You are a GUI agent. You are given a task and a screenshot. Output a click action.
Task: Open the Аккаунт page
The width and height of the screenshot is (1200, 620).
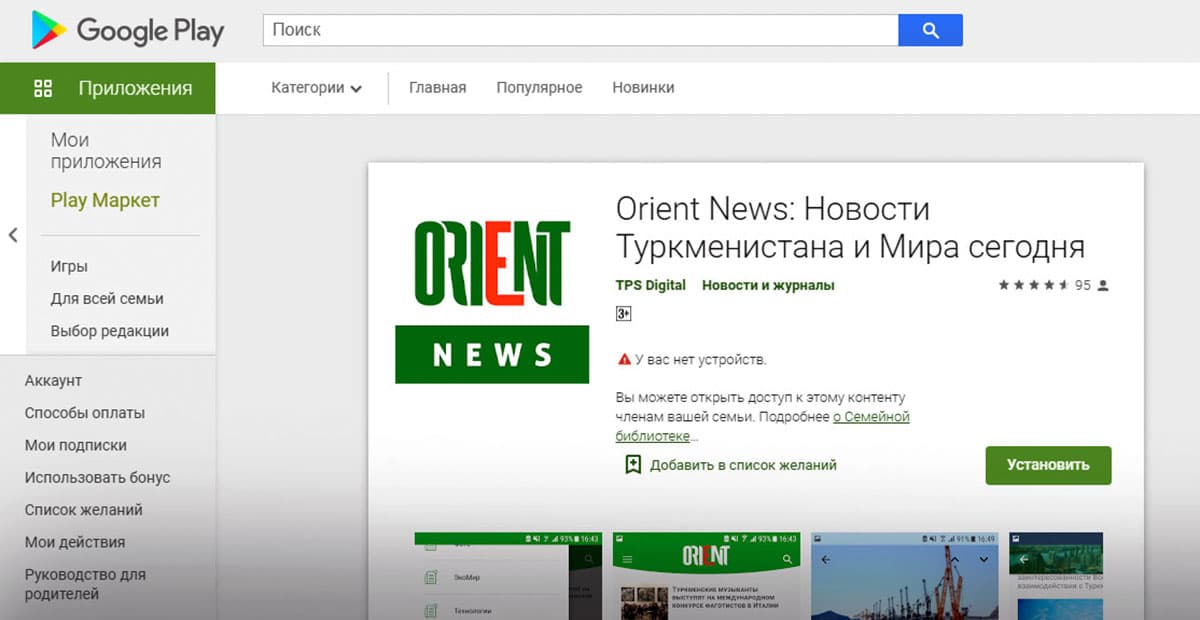click(53, 381)
